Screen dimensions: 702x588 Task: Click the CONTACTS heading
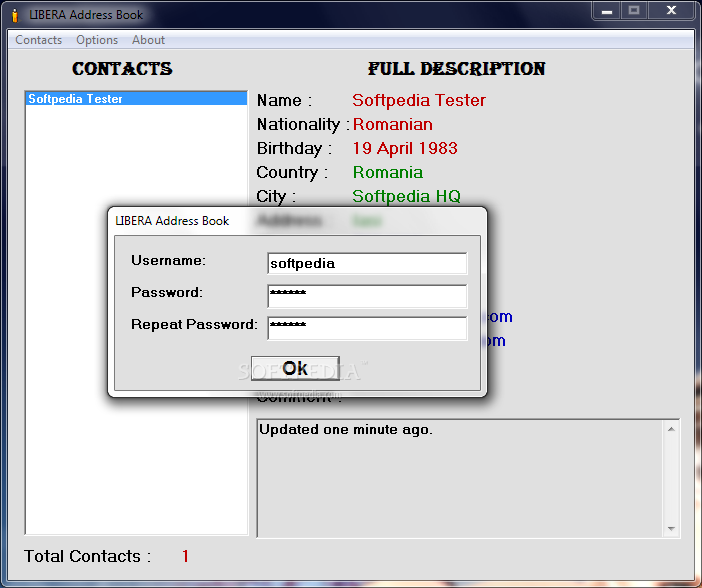(x=122, y=69)
